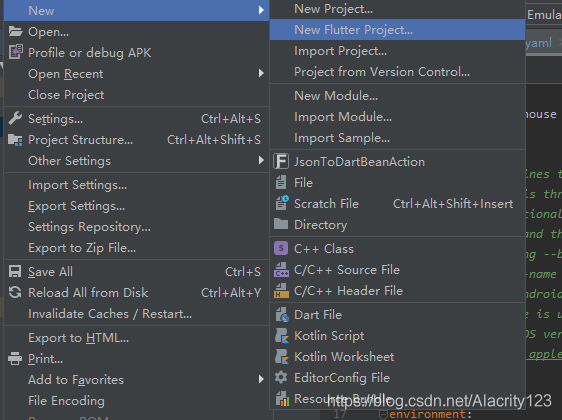Screen dimensions: 562x420
Task: Click the Kotlin Script icon
Action: coord(282,336)
